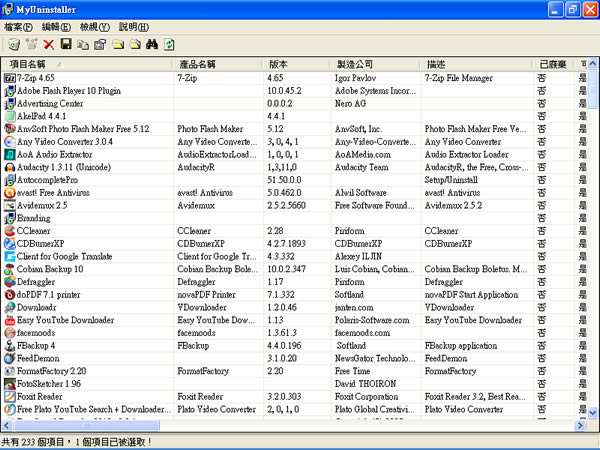Click the CCleaner entry icon

(10, 231)
